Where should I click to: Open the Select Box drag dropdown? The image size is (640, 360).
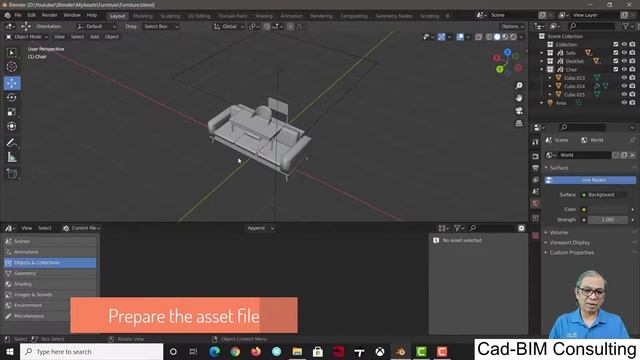point(161,27)
